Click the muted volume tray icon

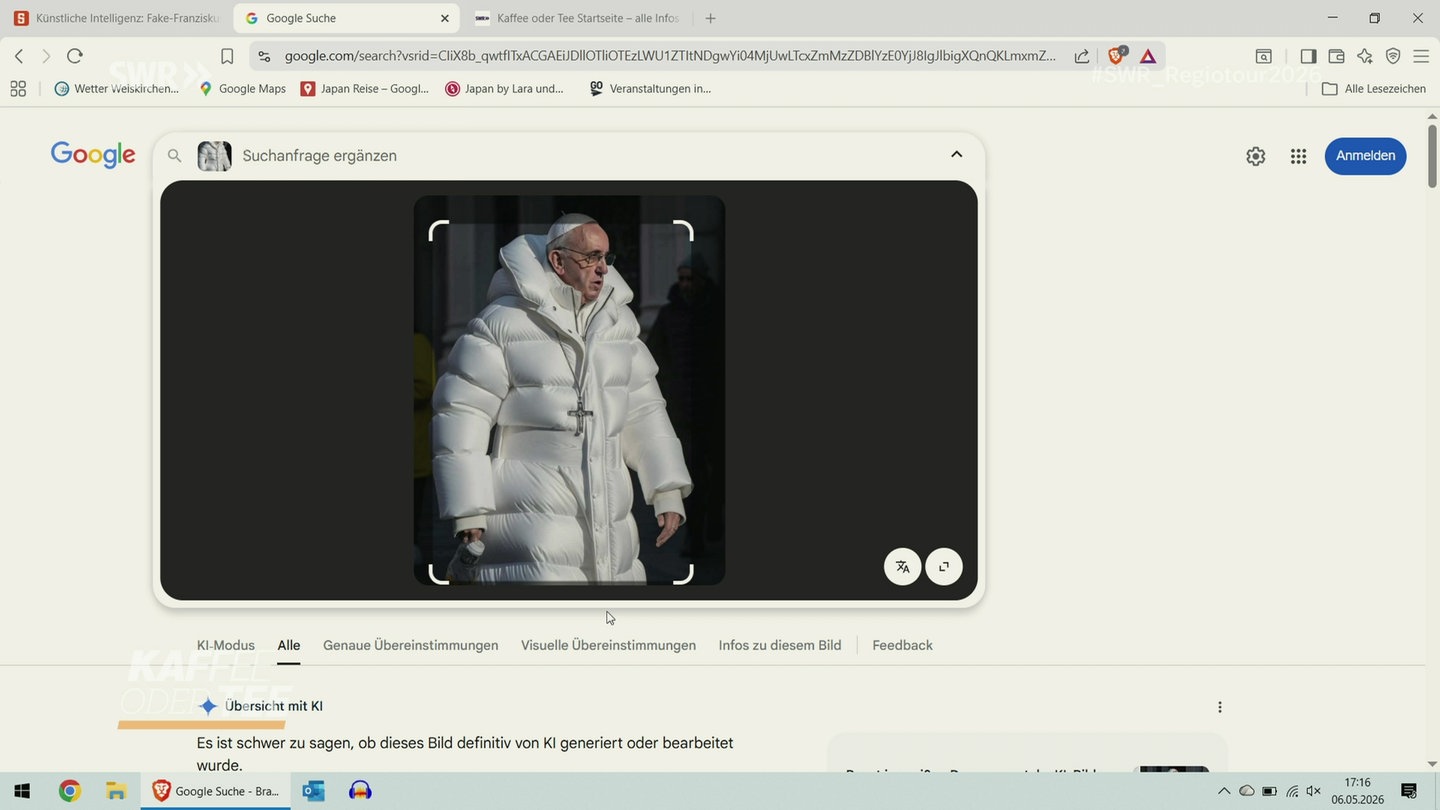click(x=1314, y=791)
